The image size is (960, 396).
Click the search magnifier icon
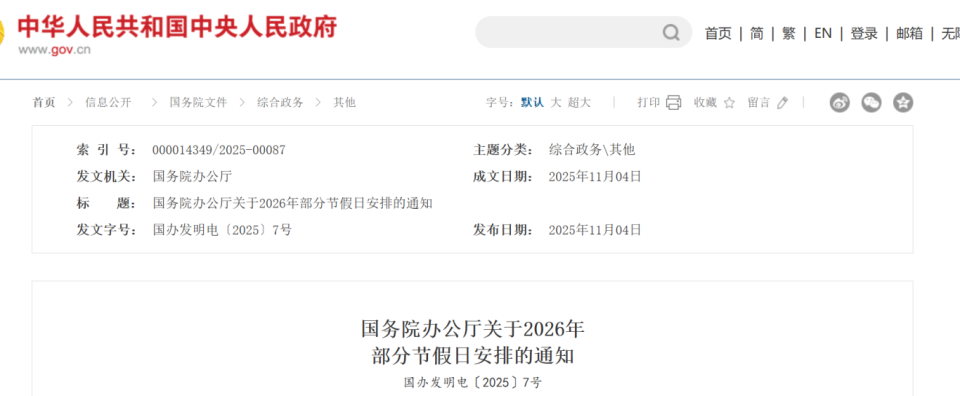(x=671, y=32)
